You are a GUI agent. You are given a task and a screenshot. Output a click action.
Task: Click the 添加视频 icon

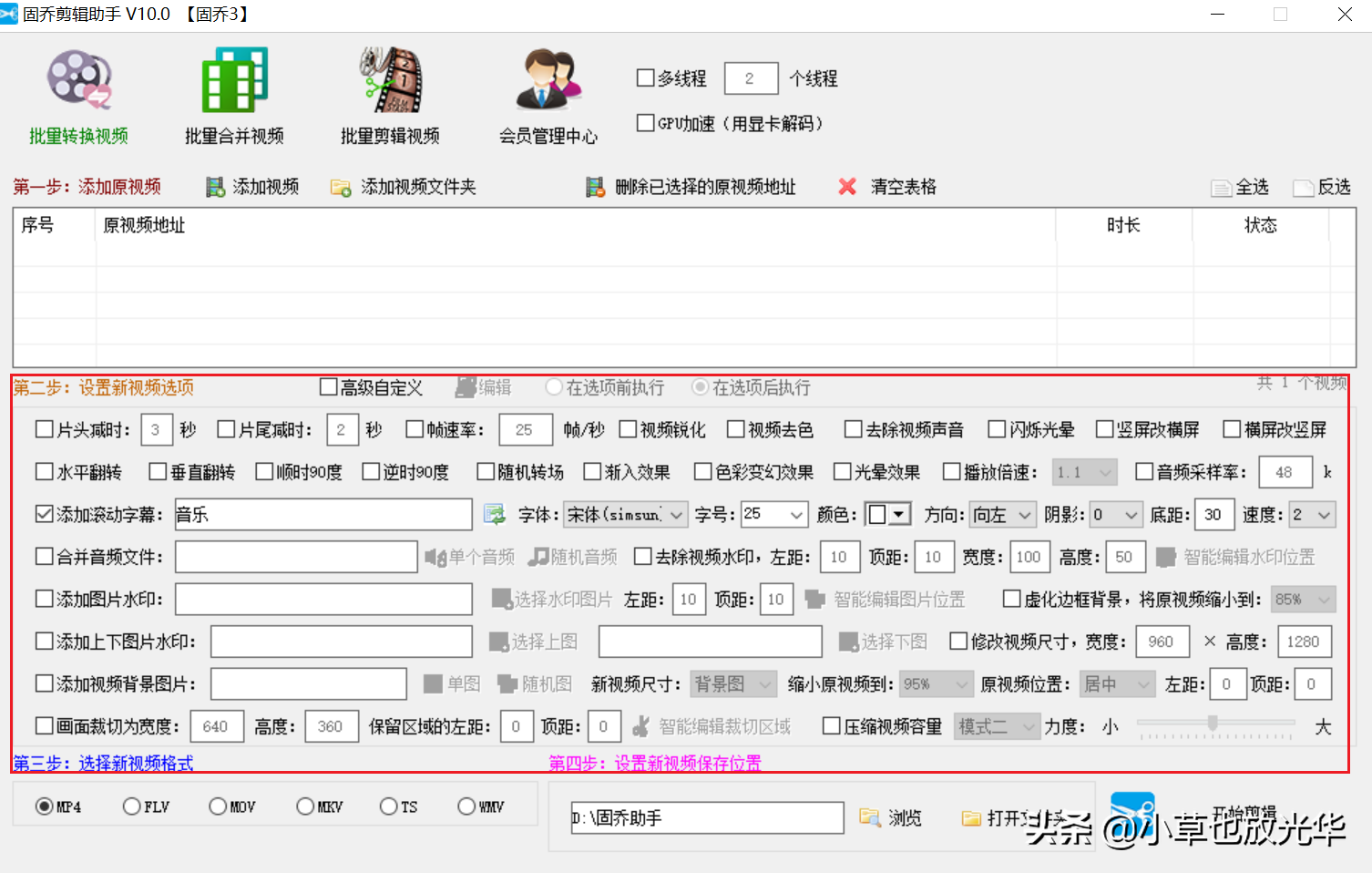coord(215,187)
